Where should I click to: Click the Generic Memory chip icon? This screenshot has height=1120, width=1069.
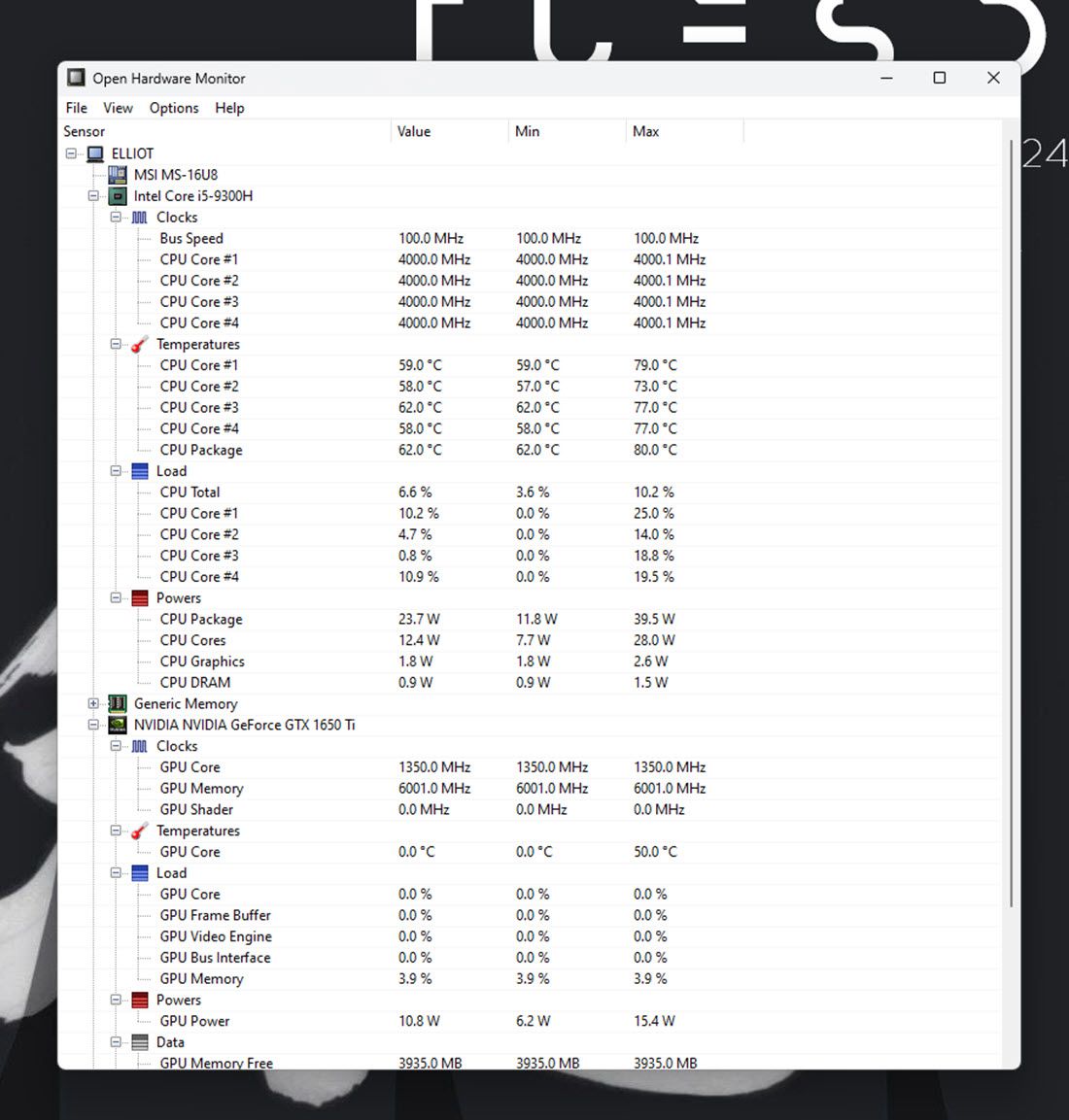coord(118,704)
